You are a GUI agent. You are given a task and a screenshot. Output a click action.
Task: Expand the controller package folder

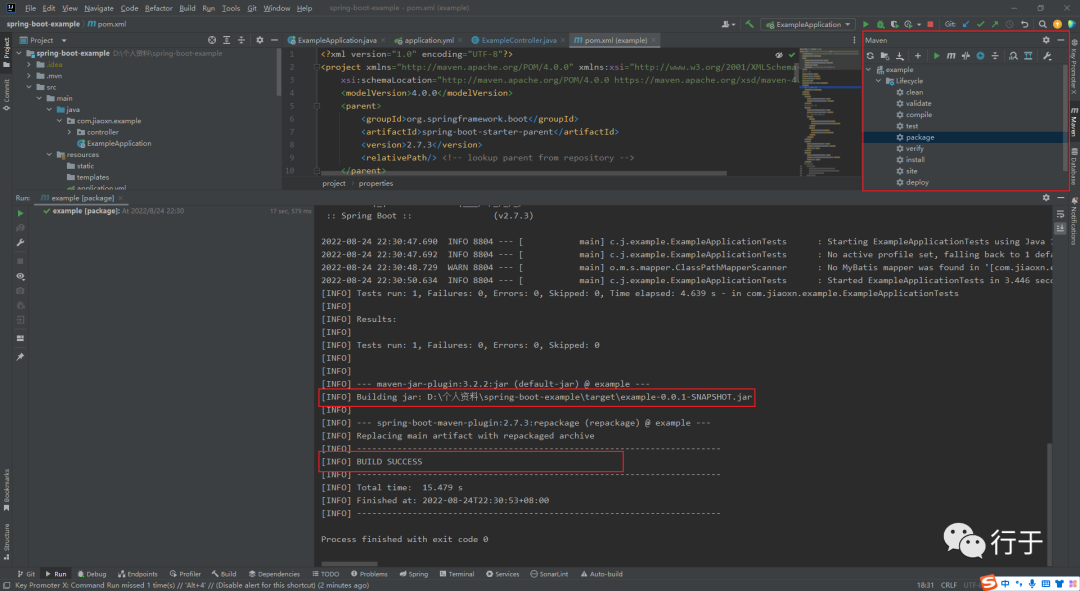coord(70,132)
